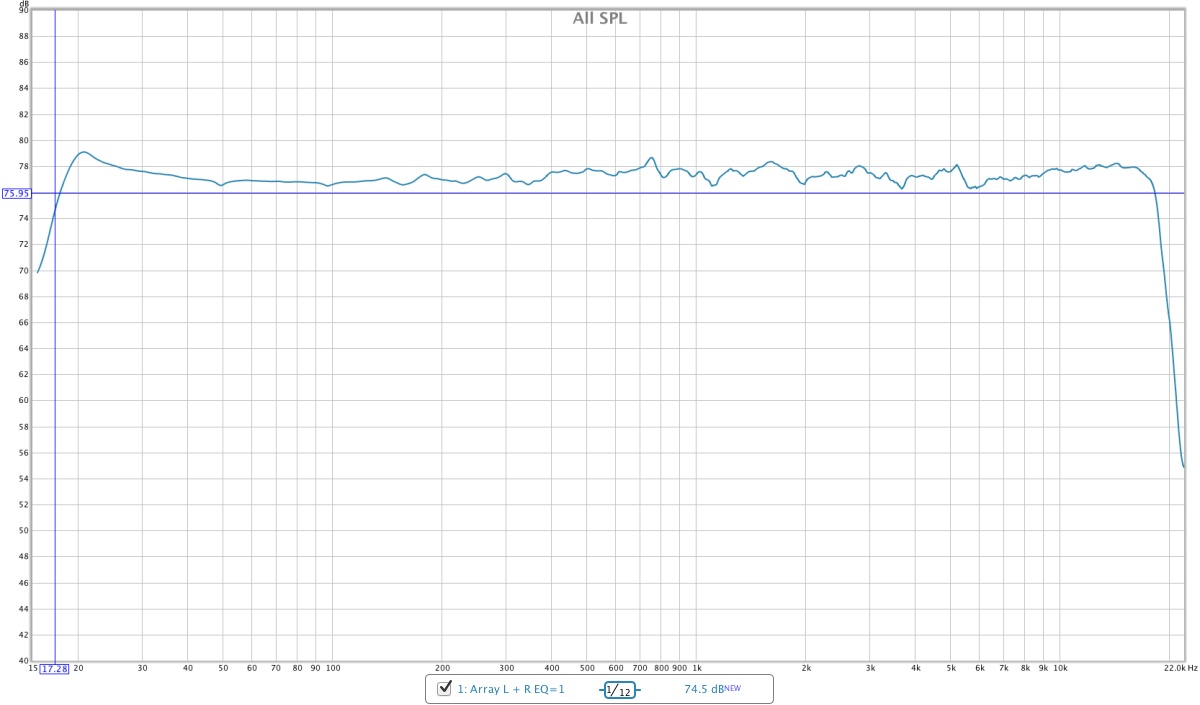The height and width of the screenshot is (705, 1200).
Task: Click the 60 dB vertical axis label
Action: pos(24,401)
